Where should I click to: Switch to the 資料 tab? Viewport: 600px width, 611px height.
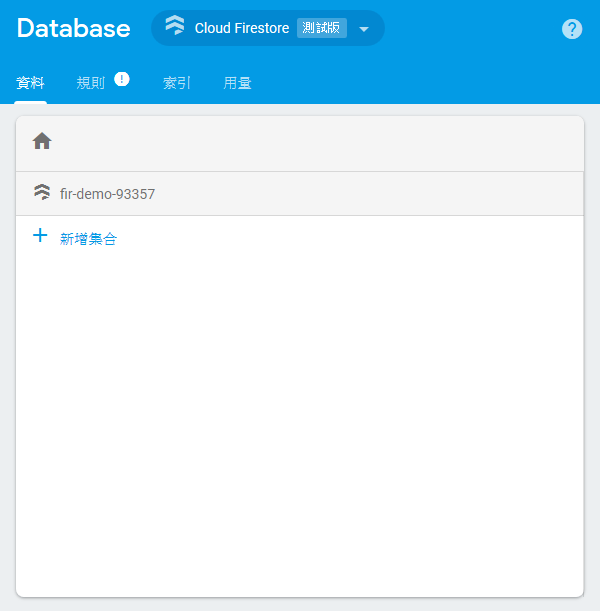pyautogui.click(x=30, y=83)
